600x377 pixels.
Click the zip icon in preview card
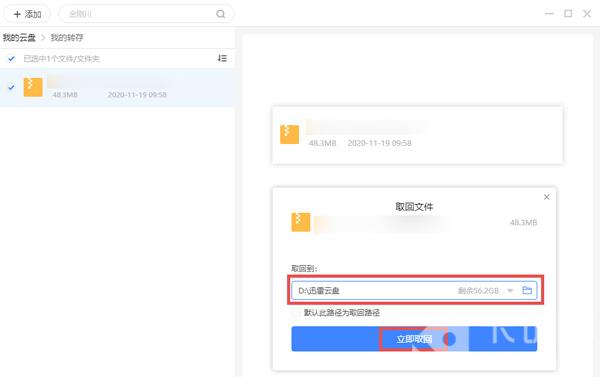(x=289, y=134)
